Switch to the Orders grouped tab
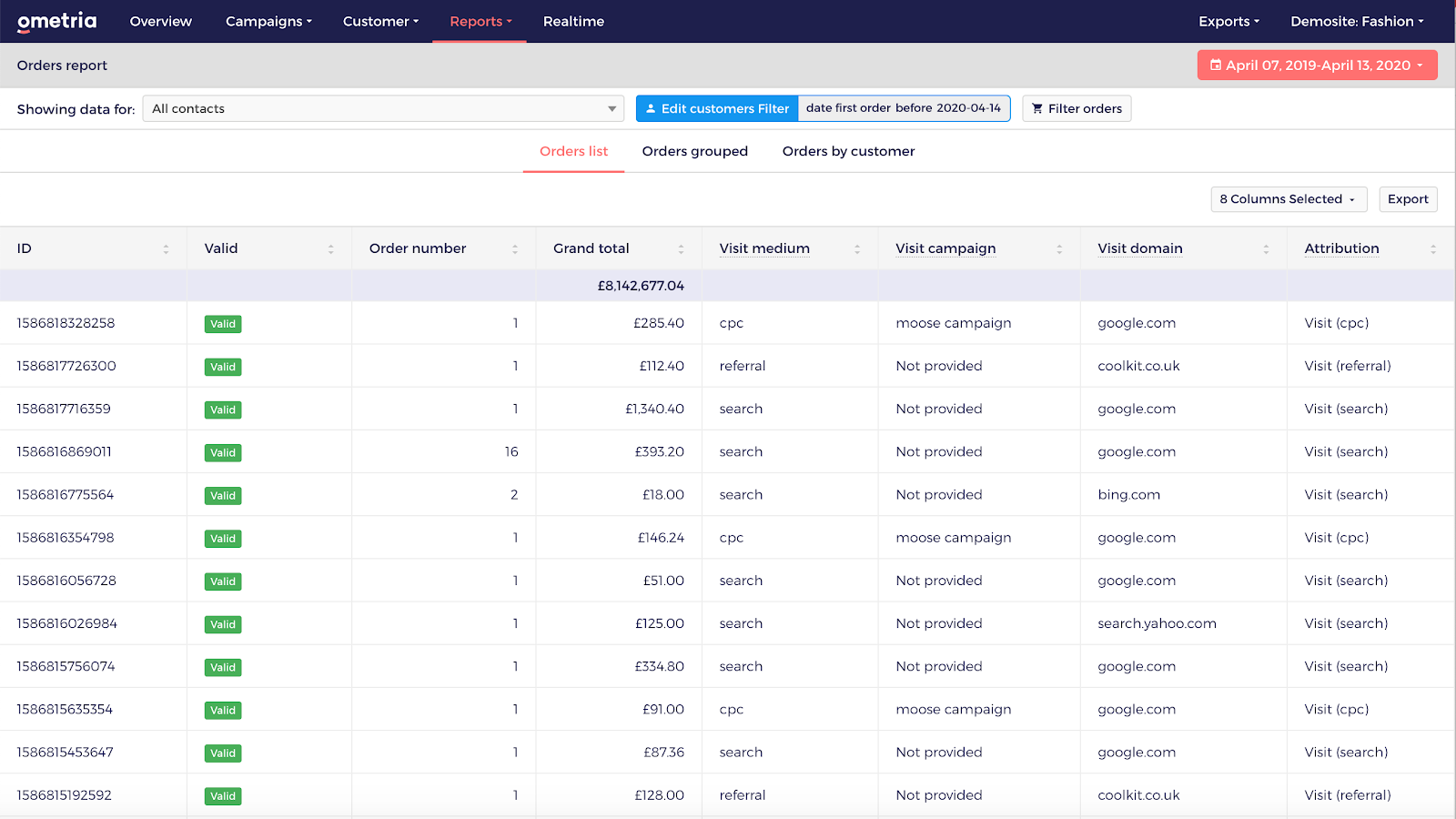This screenshot has height=819, width=1456. (694, 151)
